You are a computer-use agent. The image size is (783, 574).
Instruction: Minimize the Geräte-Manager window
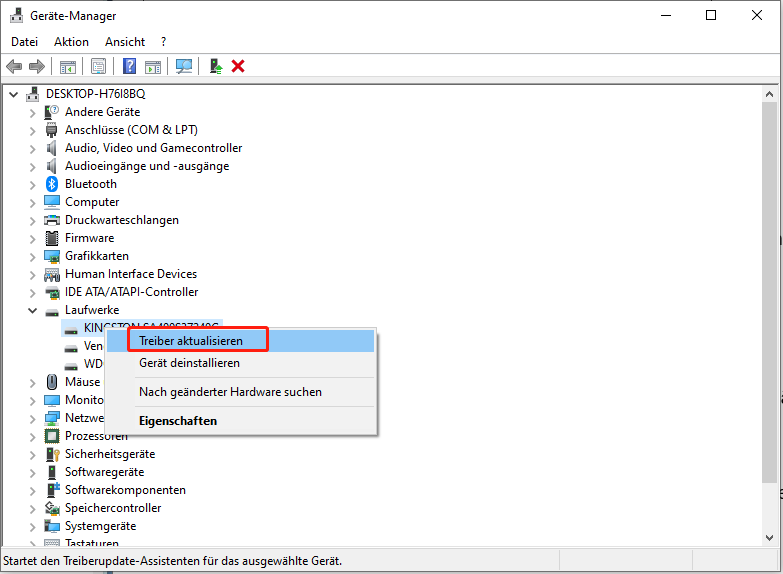666,15
